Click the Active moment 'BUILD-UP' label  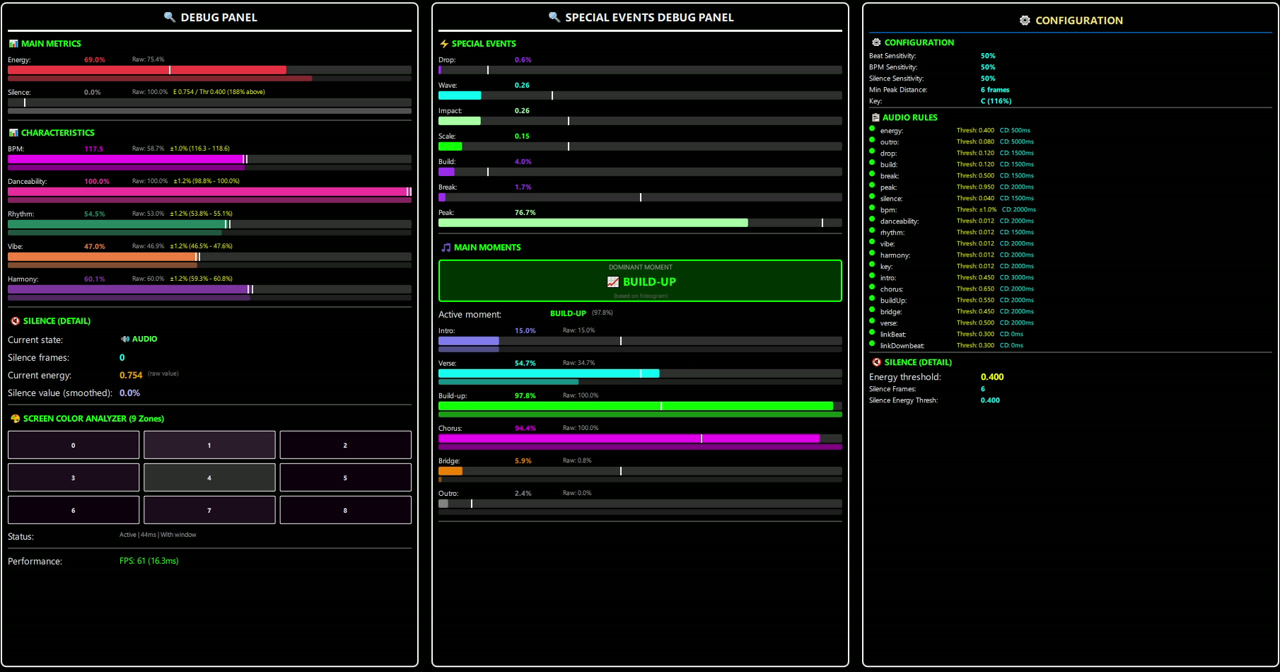tap(568, 314)
